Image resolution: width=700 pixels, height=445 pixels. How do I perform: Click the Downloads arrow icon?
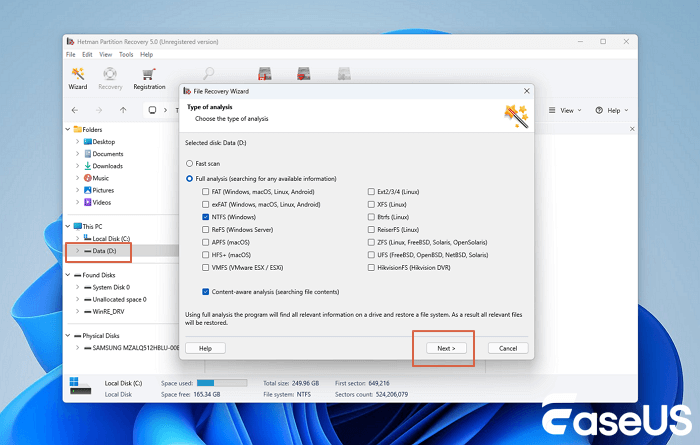tap(88, 166)
